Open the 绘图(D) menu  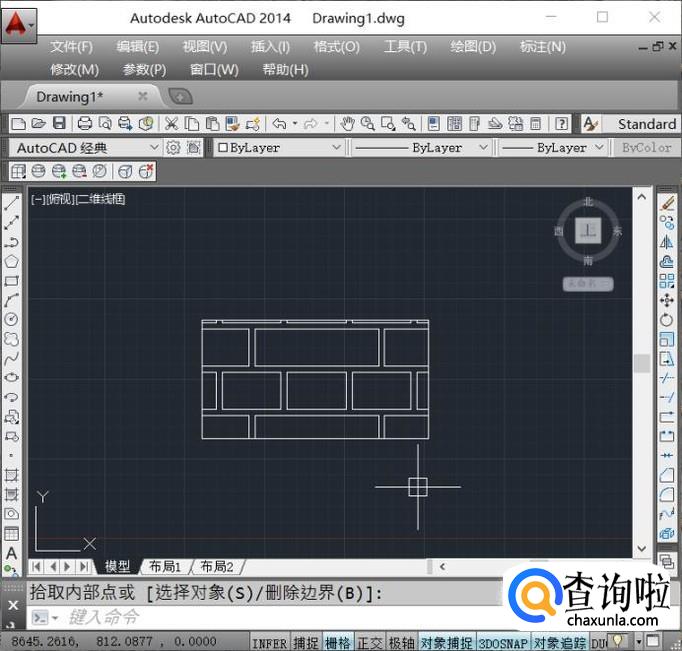point(473,47)
